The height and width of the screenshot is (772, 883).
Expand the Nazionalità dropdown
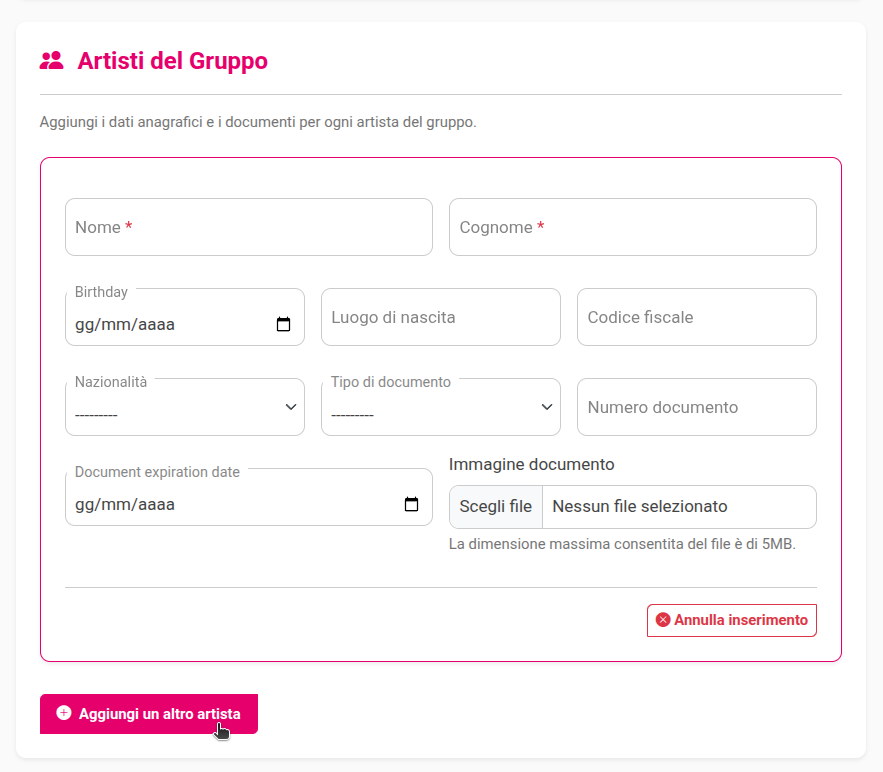[x=185, y=407]
